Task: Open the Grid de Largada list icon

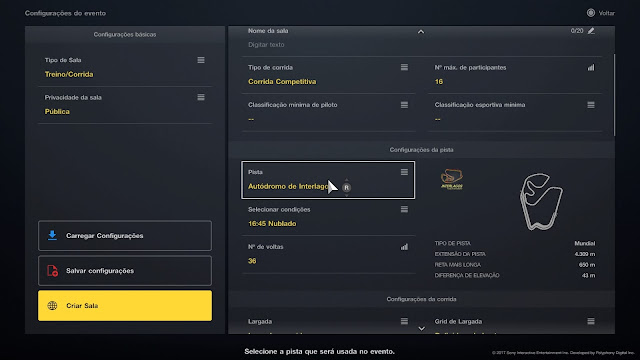Action: [591, 321]
